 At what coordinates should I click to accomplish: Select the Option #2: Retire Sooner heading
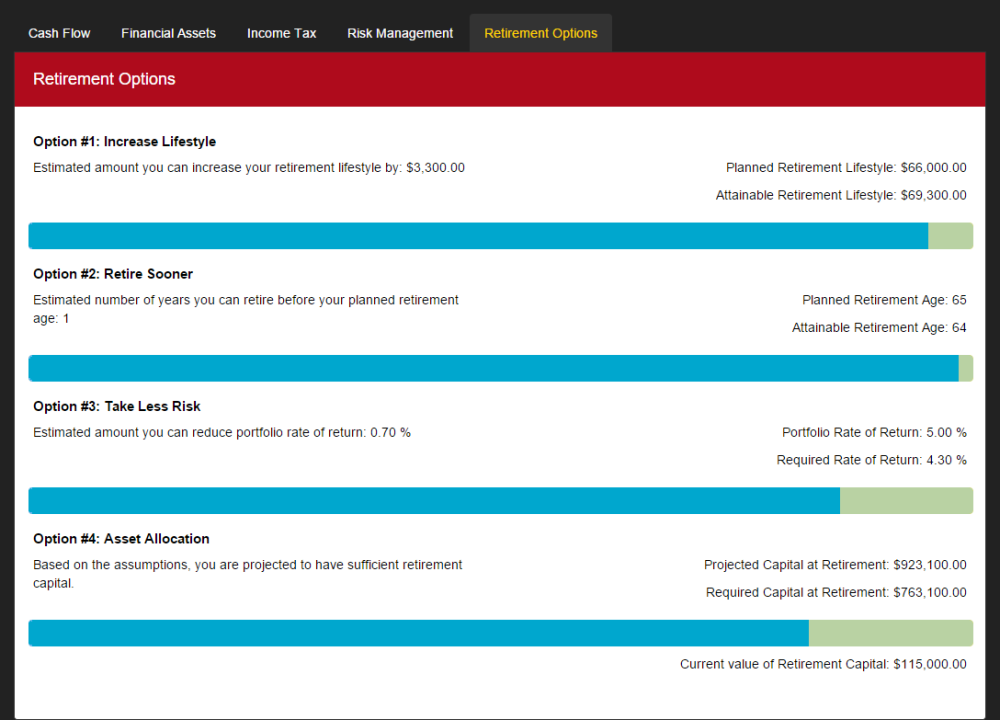[x=113, y=274]
